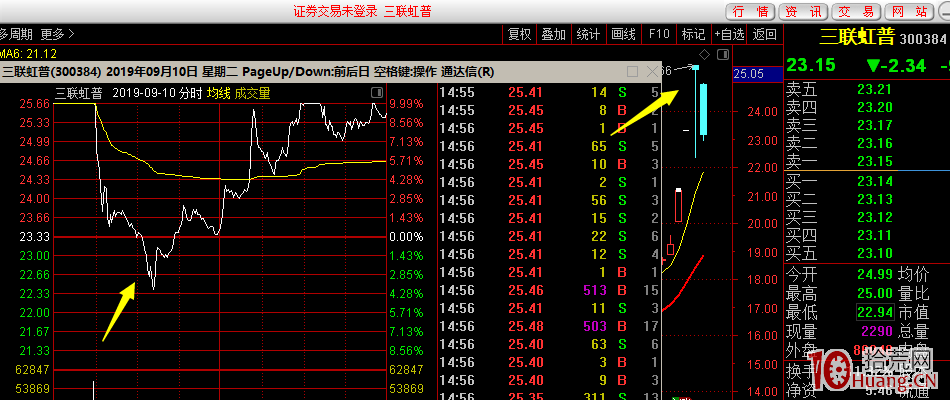Select the 卖五 ask row at 23.21
Viewport: 950px width, 400px height.
[866, 90]
